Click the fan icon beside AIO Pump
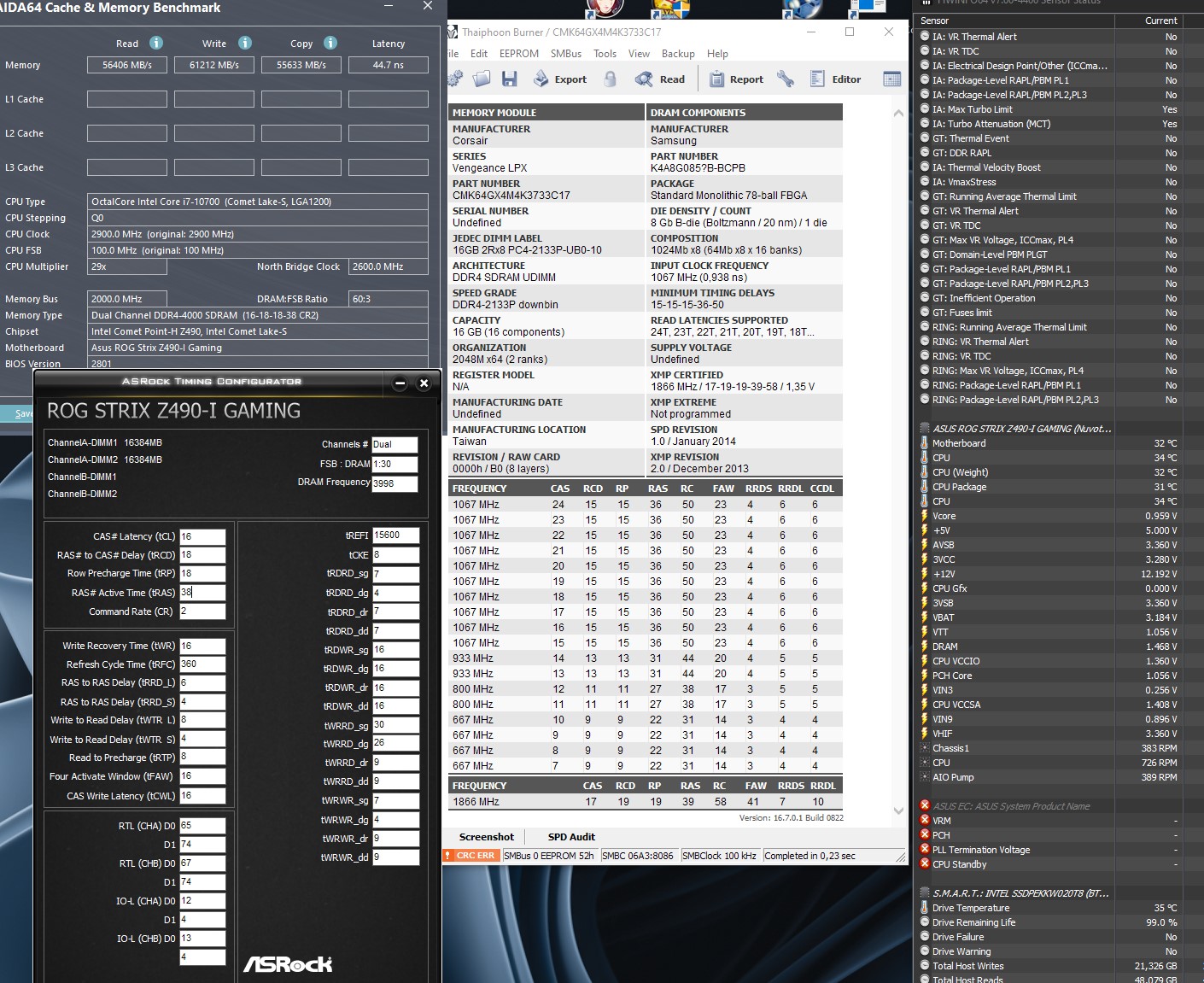 pos(924,777)
